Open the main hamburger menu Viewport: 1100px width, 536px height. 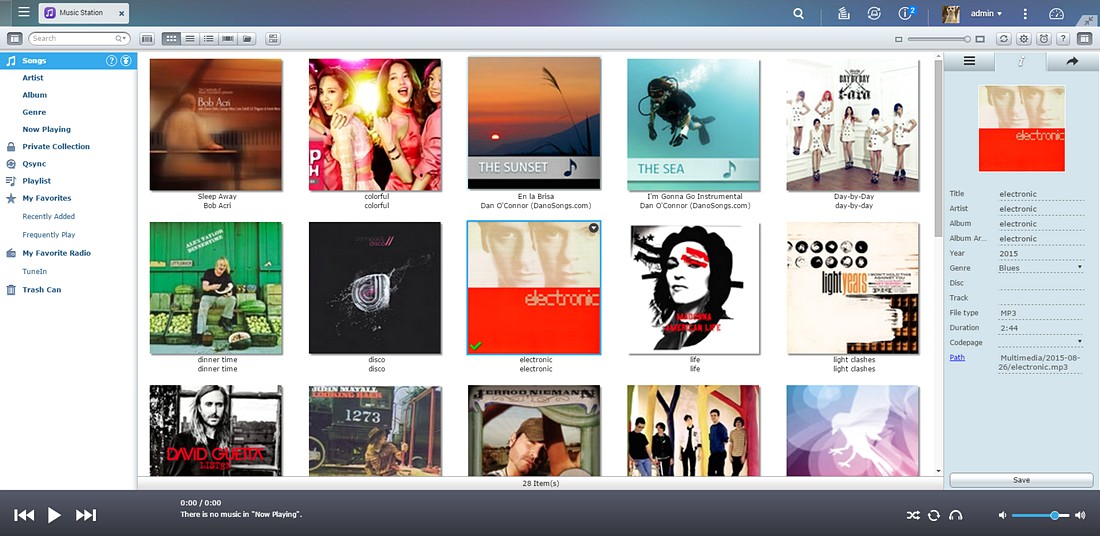click(x=24, y=12)
